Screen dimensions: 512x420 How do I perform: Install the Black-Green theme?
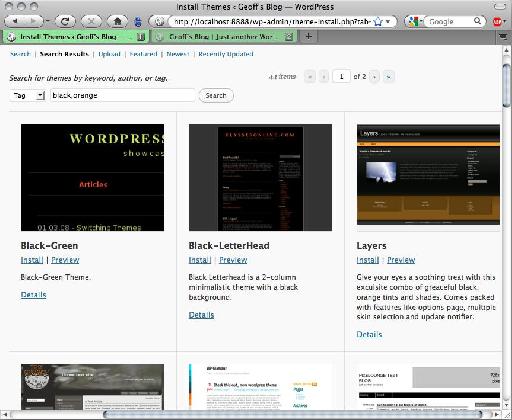pyautogui.click(x=32, y=260)
